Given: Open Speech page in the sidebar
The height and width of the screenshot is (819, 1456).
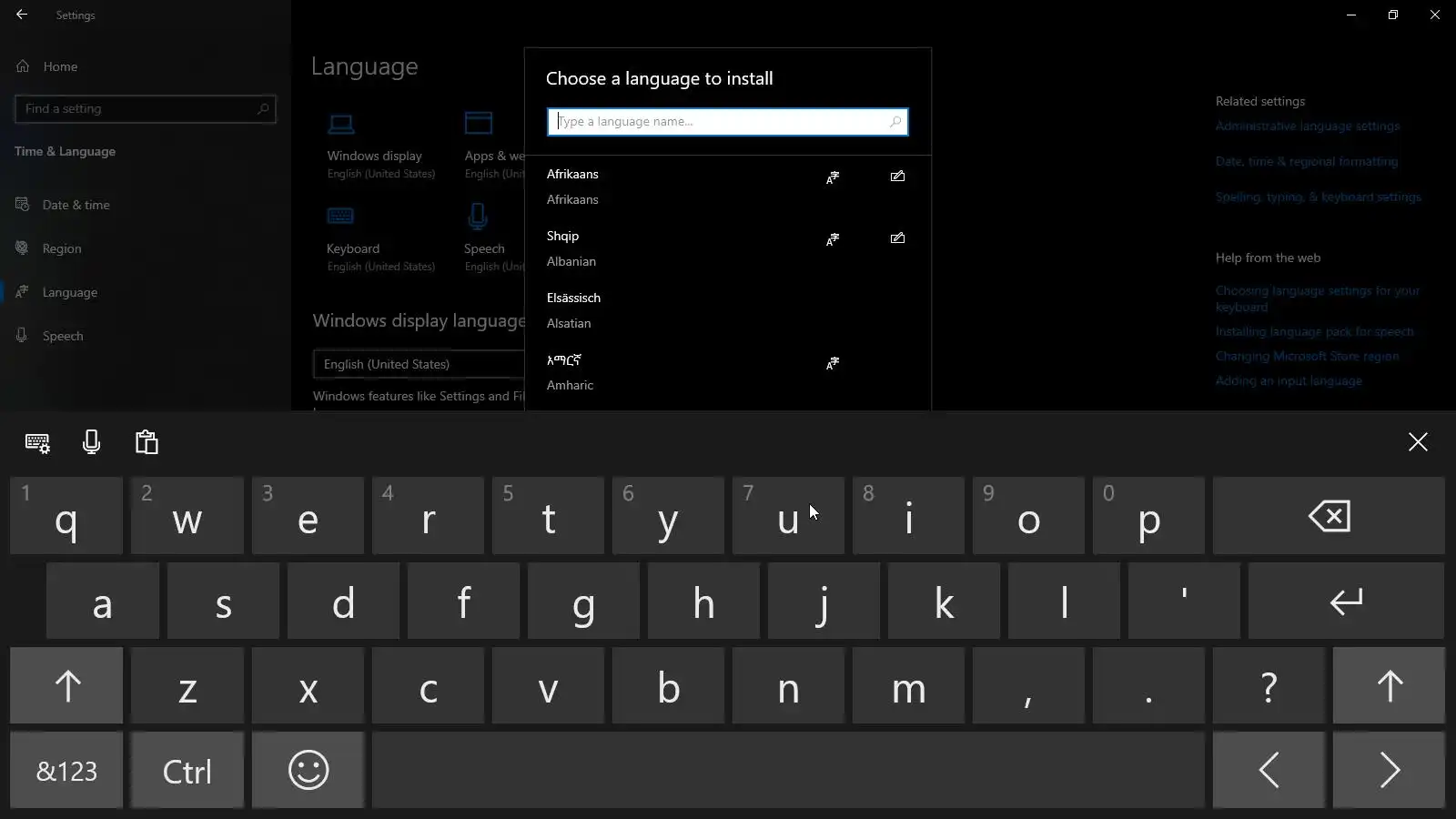Looking at the screenshot, I should click(146, 336).
